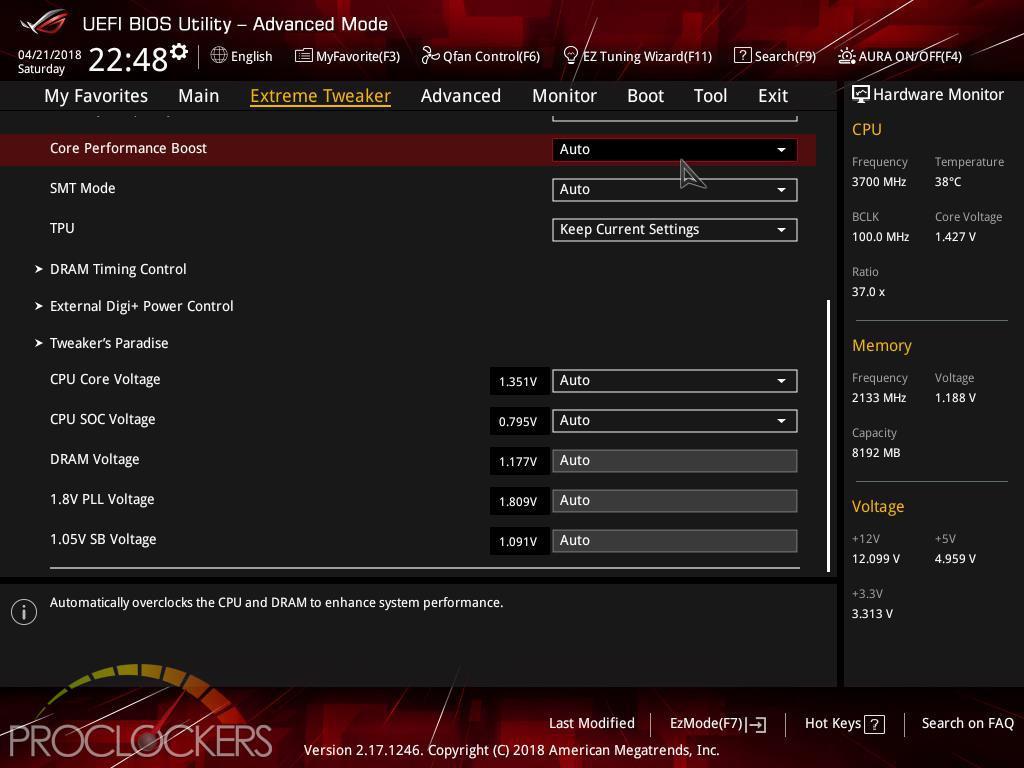Image resolution: width=1024 pixels, height=768 pixels.
Task: Open the TPU Keep Current Settings dropdown
Action: click(675, 230)
